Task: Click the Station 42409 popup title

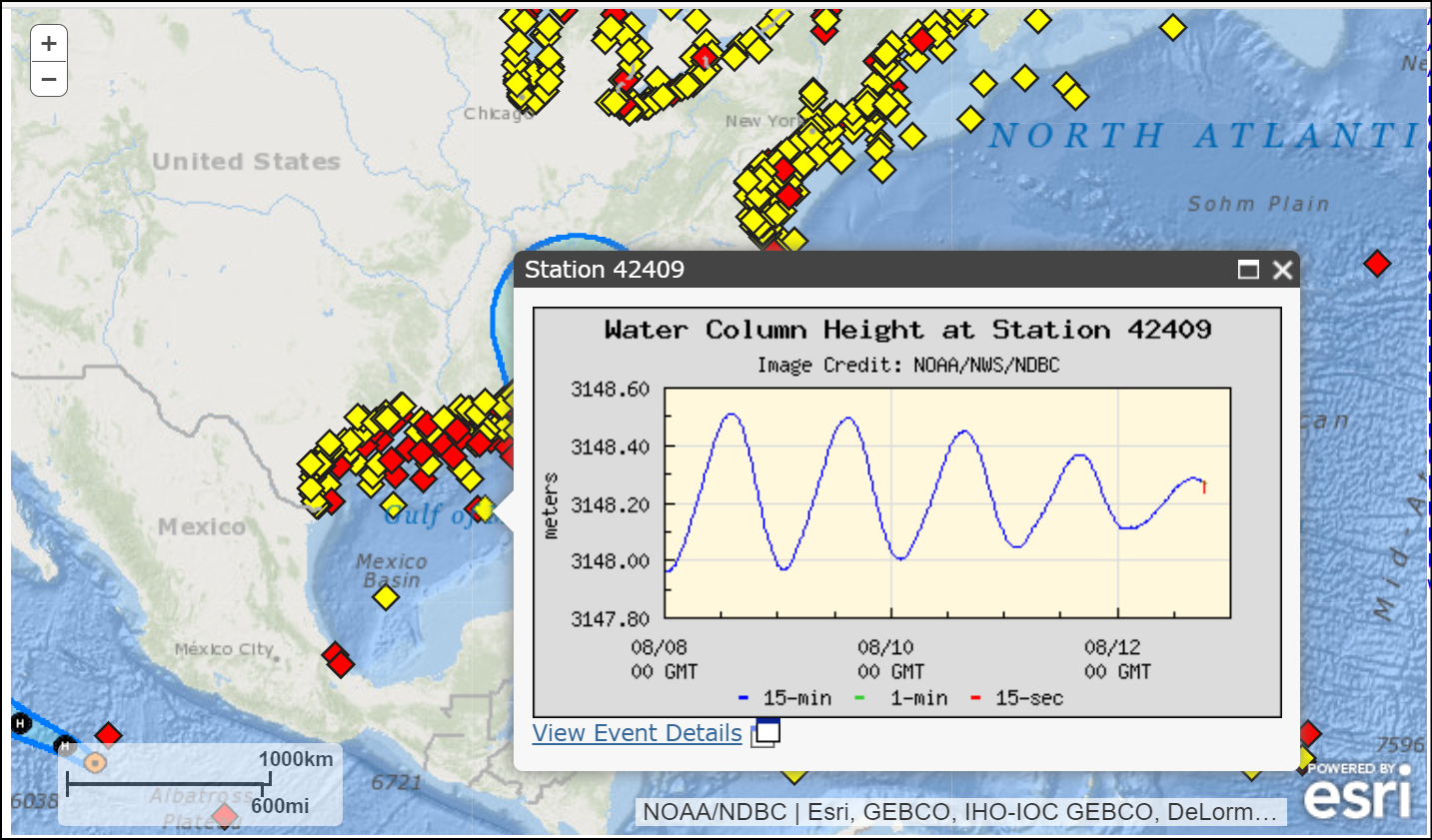Action: point(605,270)
